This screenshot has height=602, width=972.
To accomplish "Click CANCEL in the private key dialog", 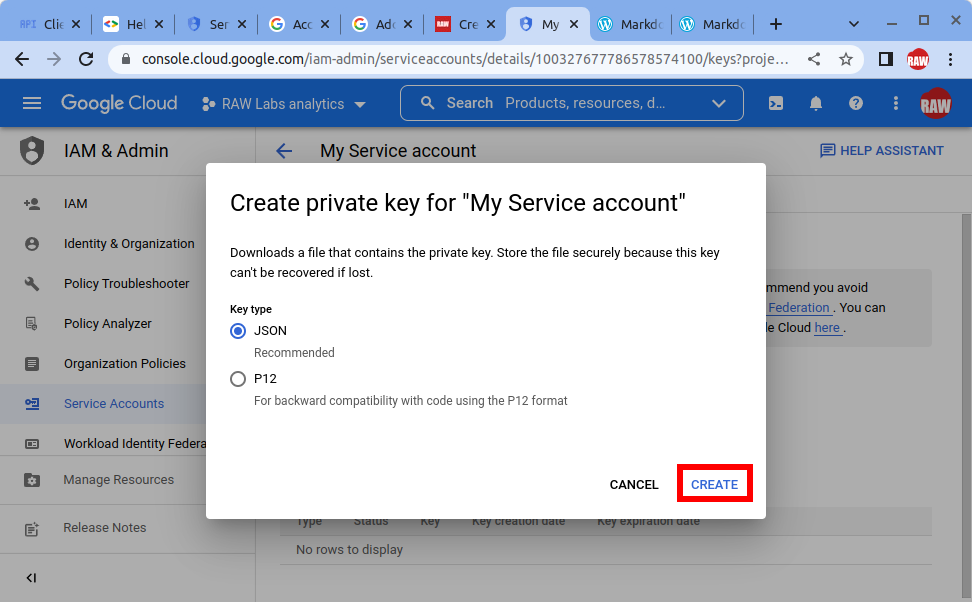I will pyautogui.click(x=634, y=484).
